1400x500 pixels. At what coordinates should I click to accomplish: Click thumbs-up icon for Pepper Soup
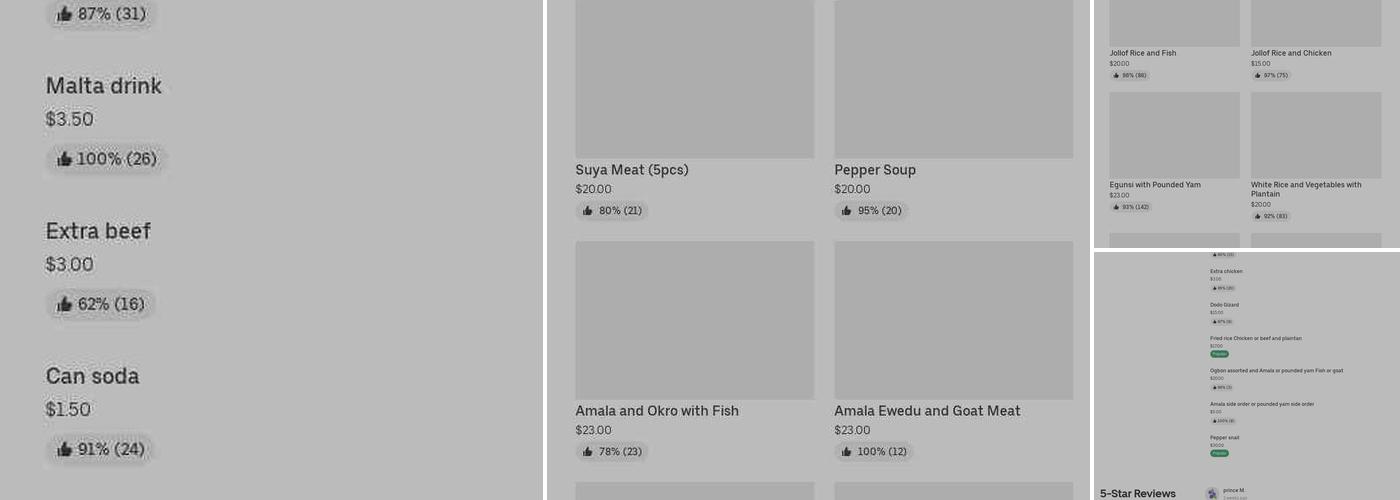(x=847, y=211)
